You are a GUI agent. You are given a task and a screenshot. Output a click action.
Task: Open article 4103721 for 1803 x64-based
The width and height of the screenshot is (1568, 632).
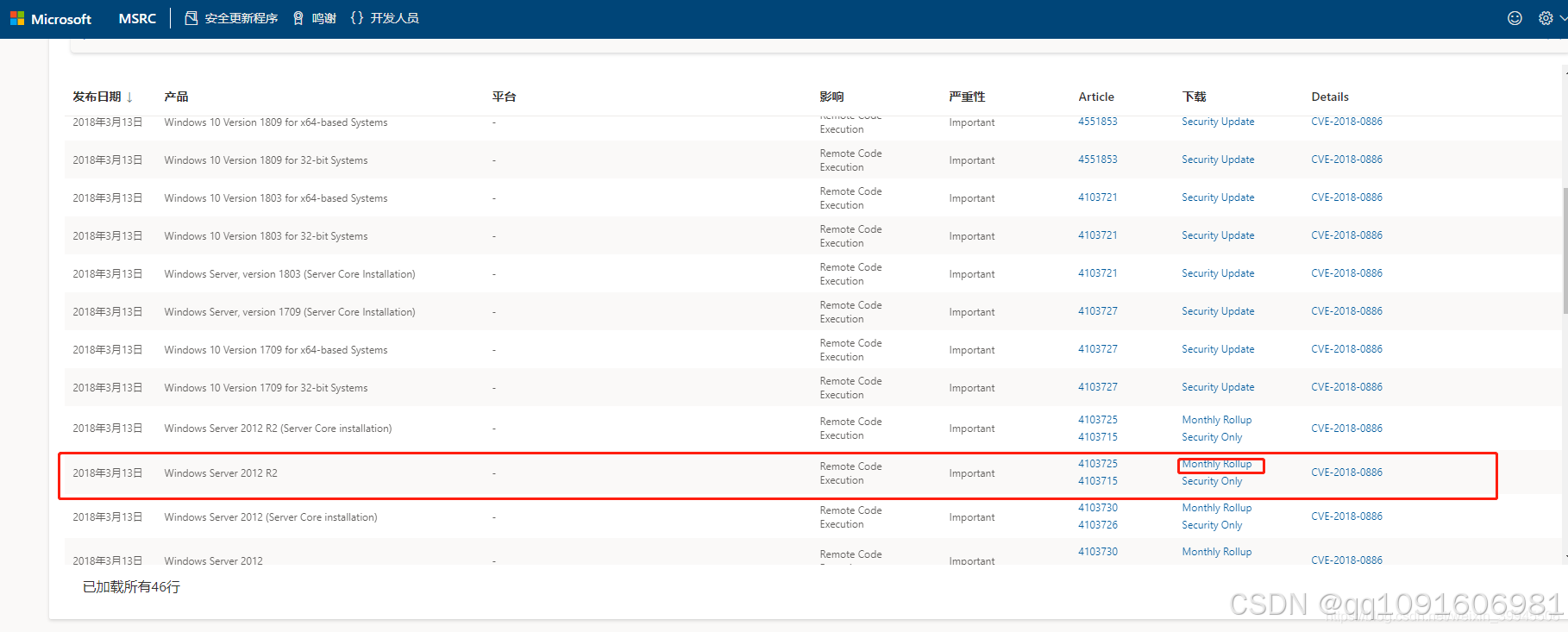[x=1097, y=197]
